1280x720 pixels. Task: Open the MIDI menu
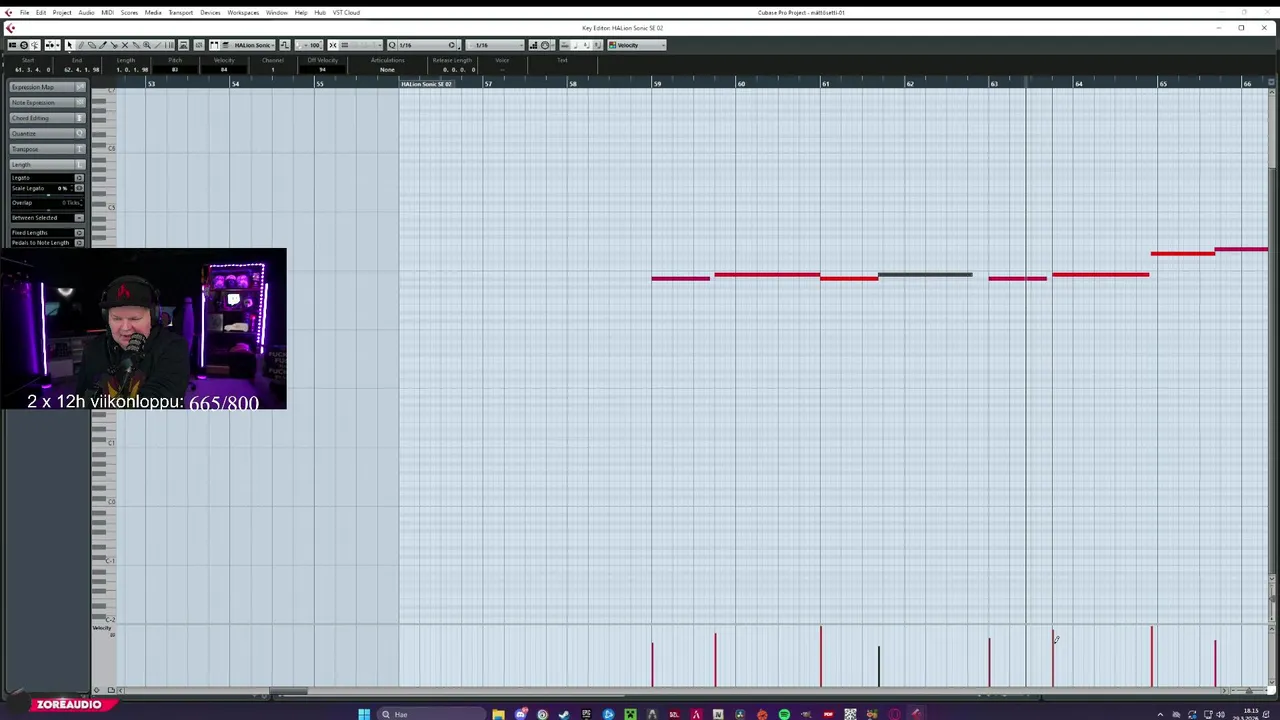coord(107,12)
